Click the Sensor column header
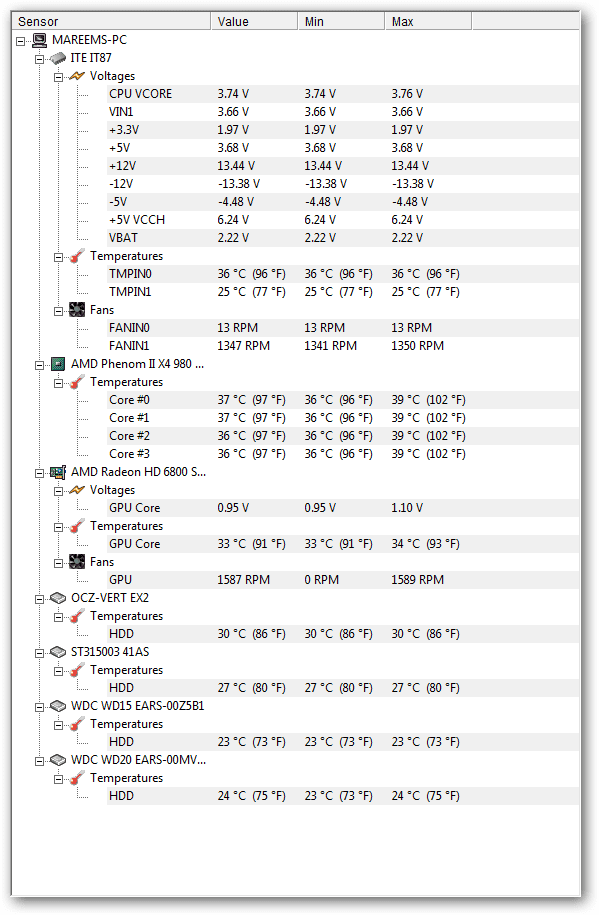 coord(111,22)
